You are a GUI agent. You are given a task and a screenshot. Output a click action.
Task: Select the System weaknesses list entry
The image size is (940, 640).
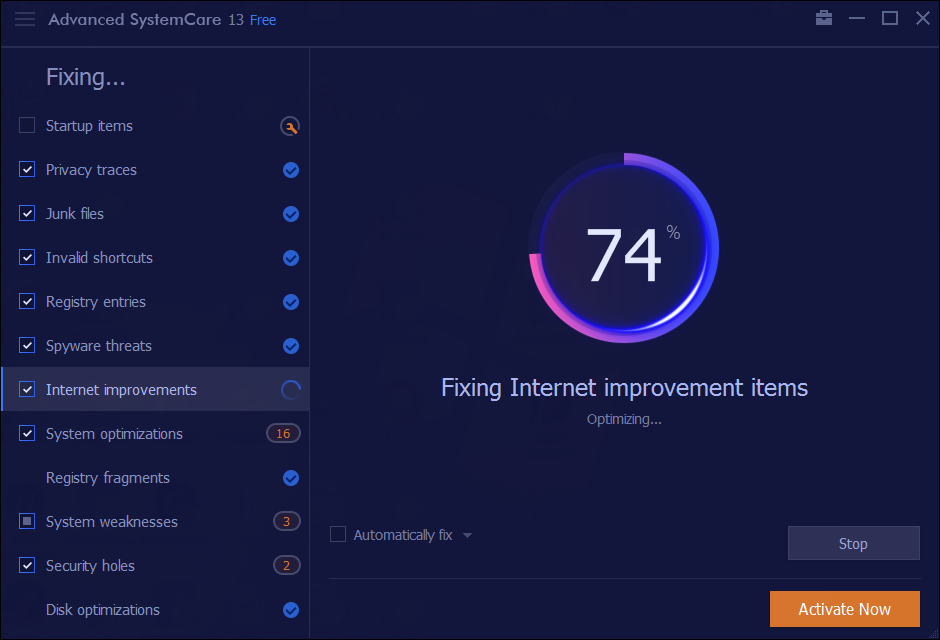(155, 521)
